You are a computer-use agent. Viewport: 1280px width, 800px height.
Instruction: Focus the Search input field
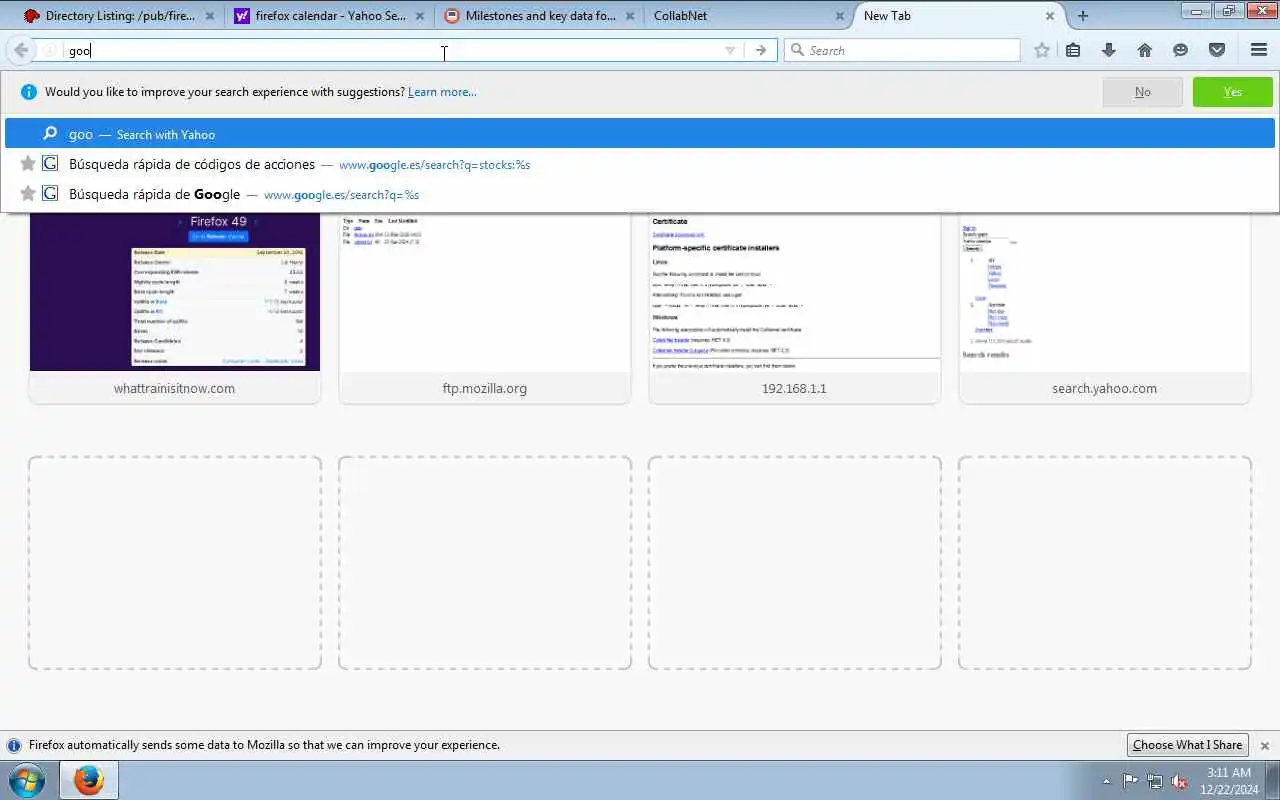[x=902, y=50]
